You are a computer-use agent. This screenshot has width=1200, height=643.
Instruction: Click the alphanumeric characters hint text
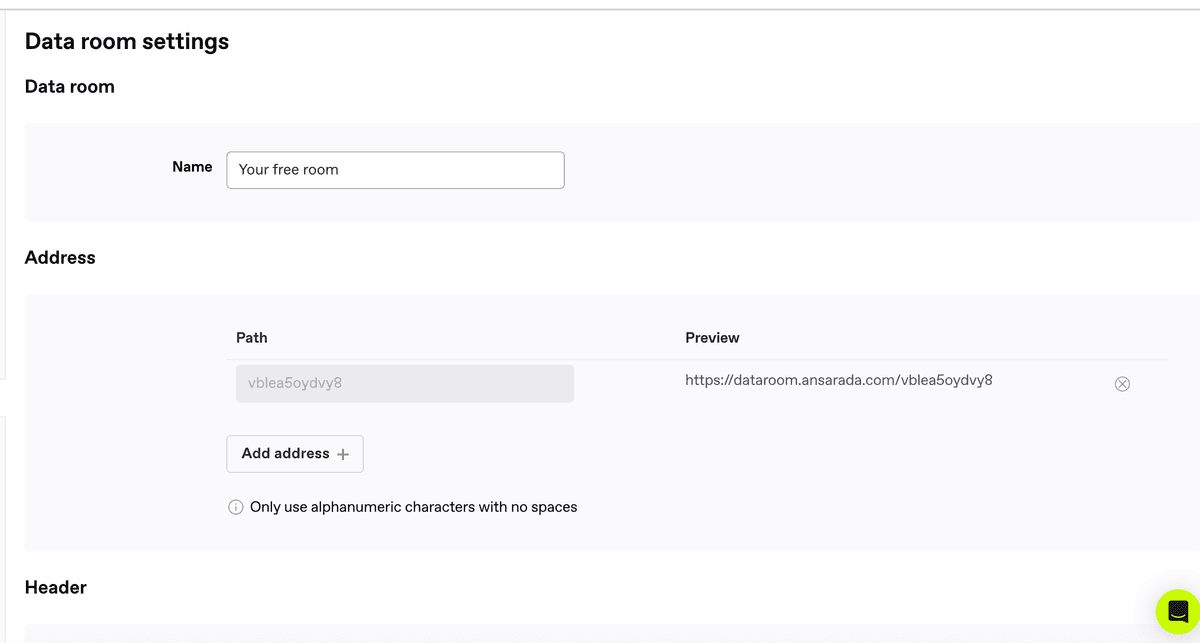tap(413, 507)
